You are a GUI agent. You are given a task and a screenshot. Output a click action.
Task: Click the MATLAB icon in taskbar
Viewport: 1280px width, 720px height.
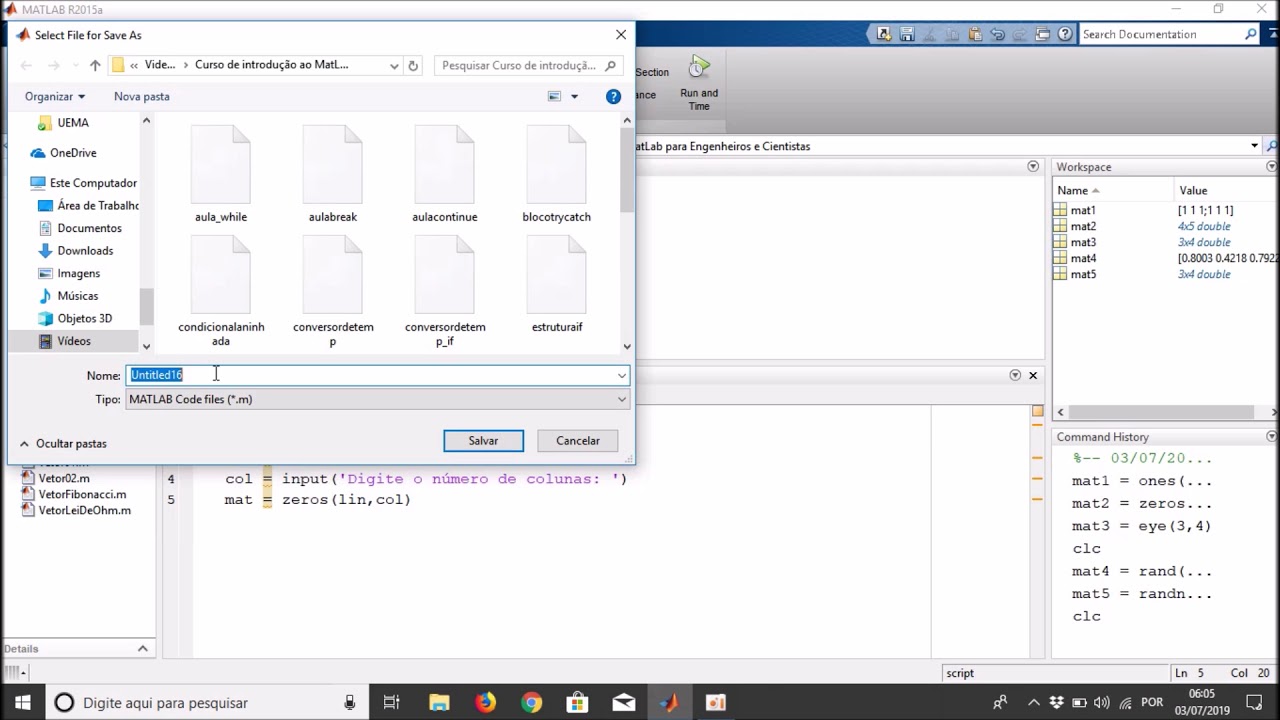pyautogui.click(x=669, y=702)
